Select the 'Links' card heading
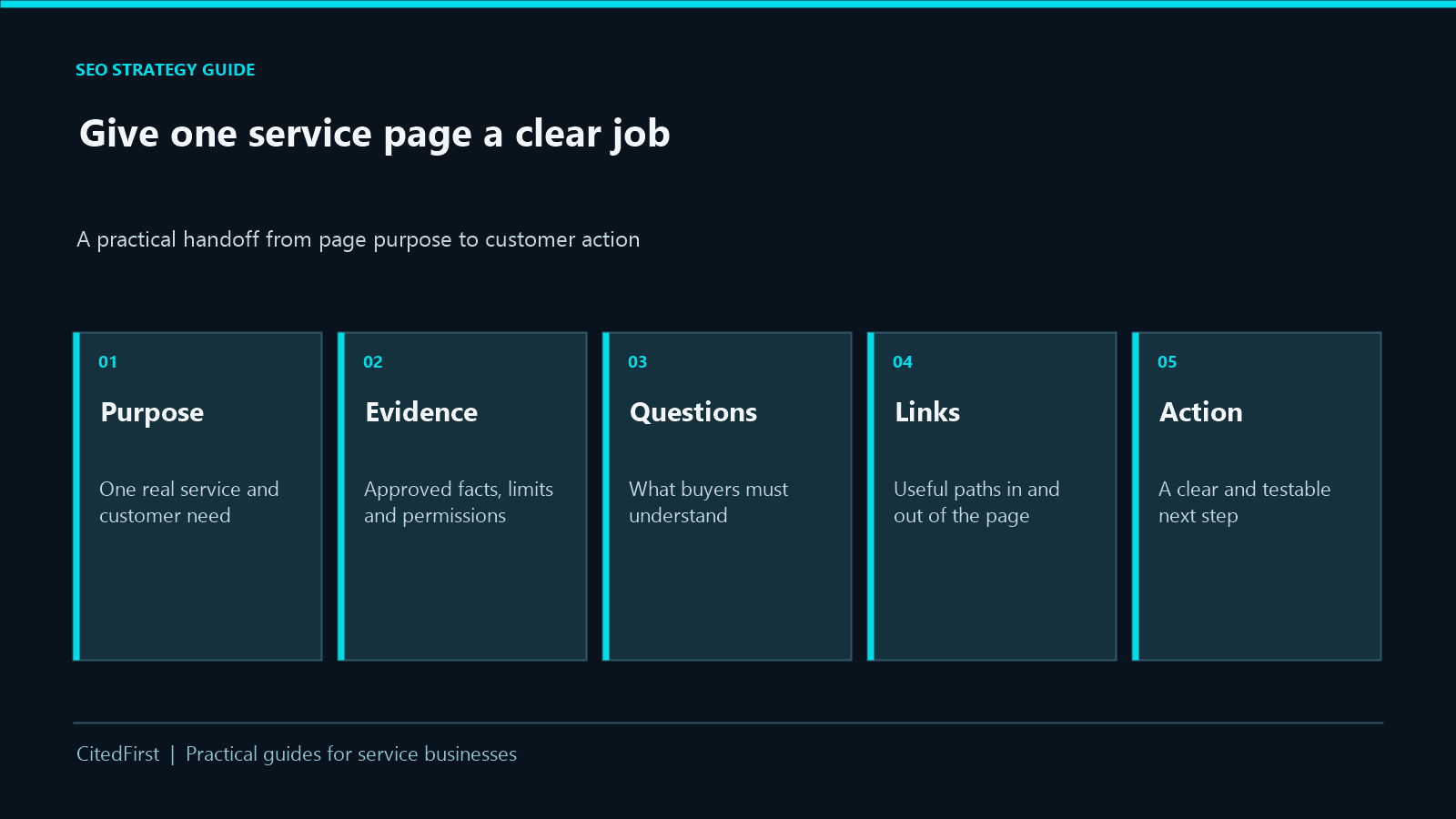 927,412
